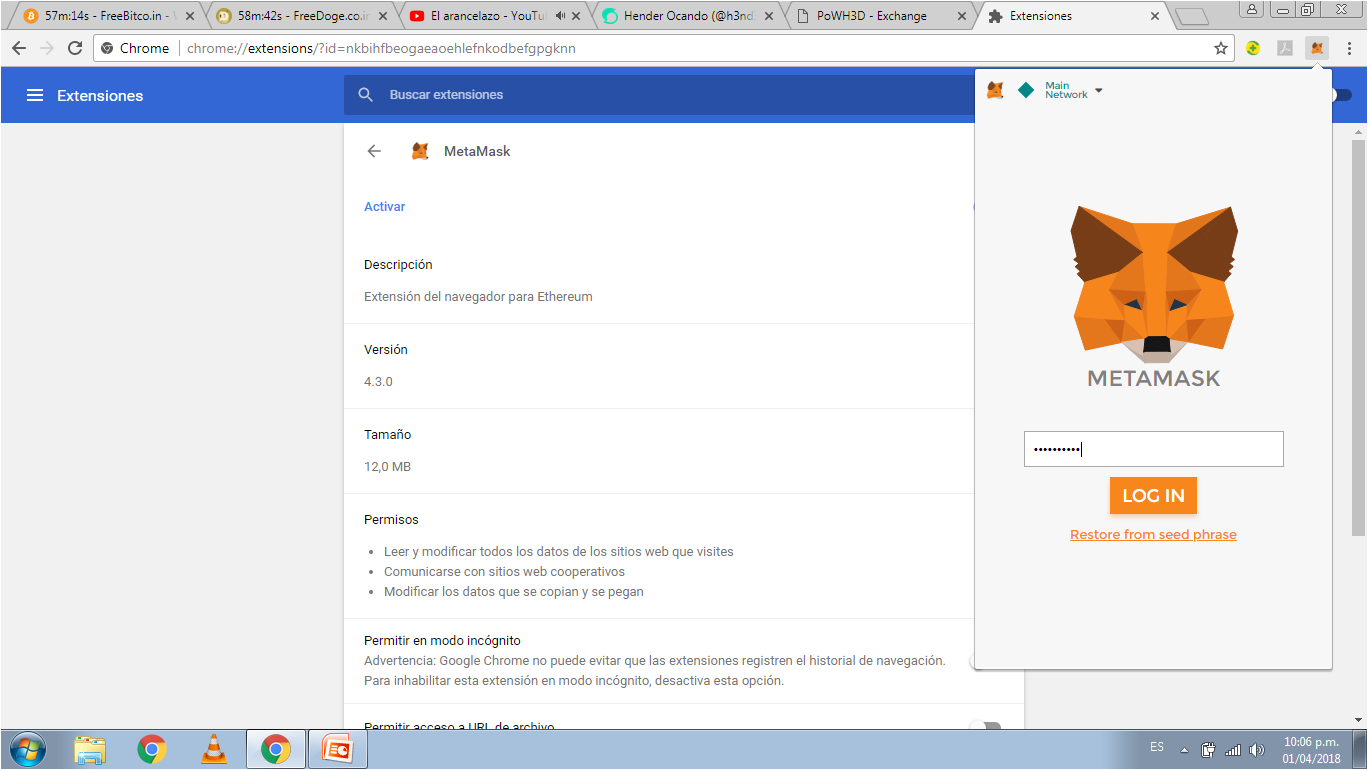Viewport: 1368px width, 770px height.
Task: Mute audio icon on YouTube tab
Action: (x=560, y=16)
